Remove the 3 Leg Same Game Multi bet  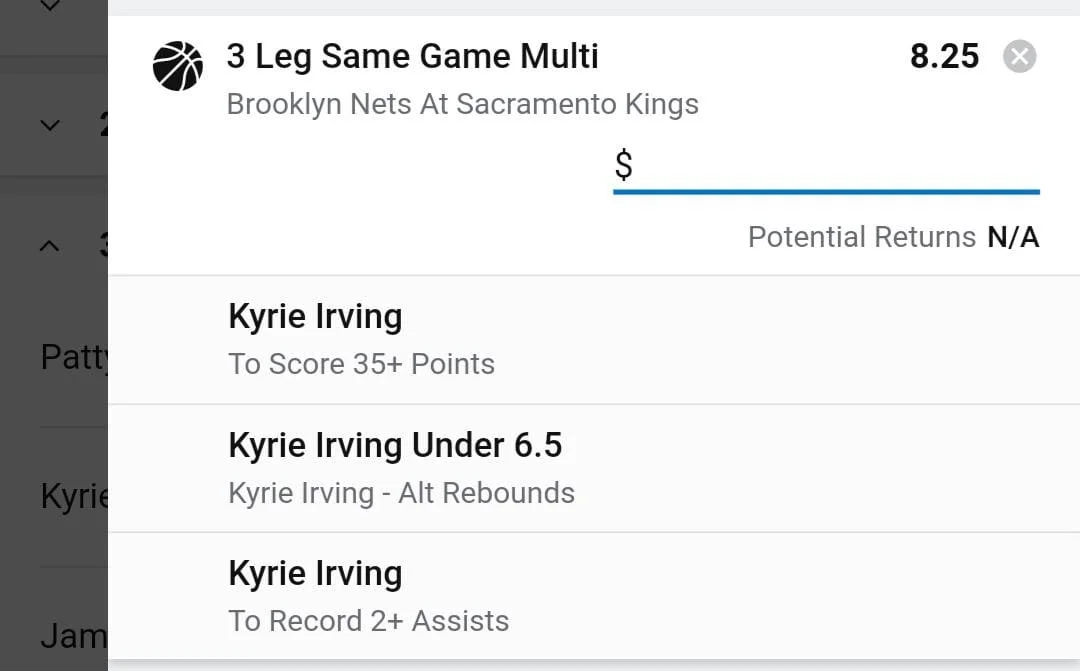[x=1019, y=56]
